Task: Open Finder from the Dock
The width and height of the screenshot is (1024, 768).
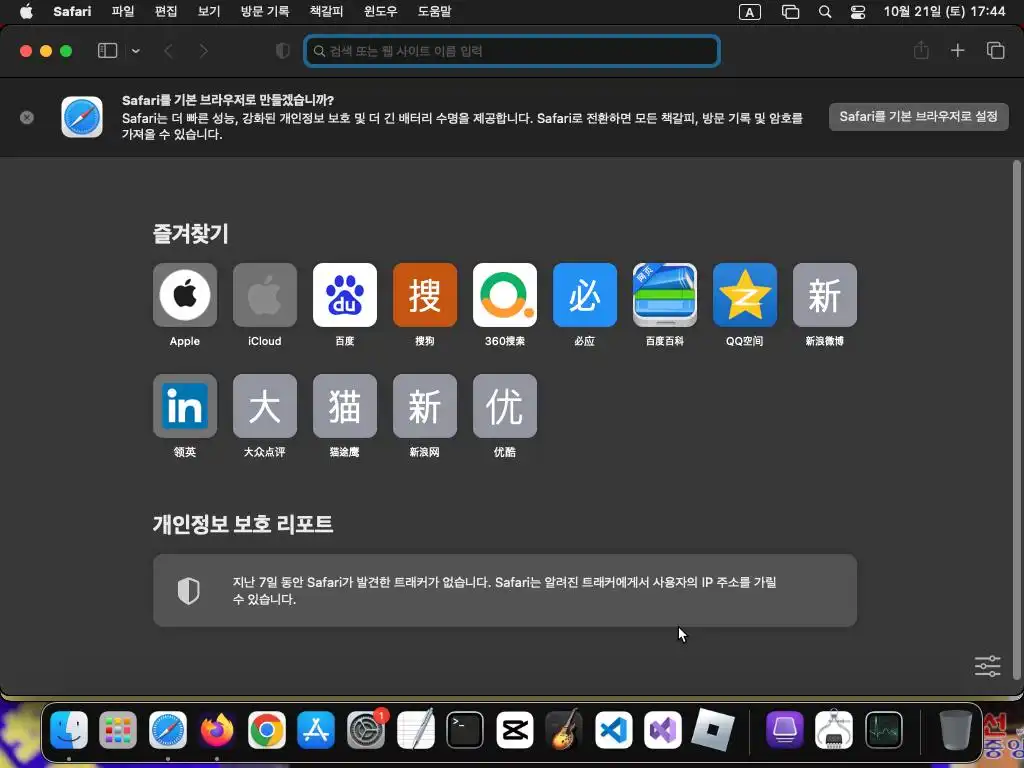Action: click(69, 729)
